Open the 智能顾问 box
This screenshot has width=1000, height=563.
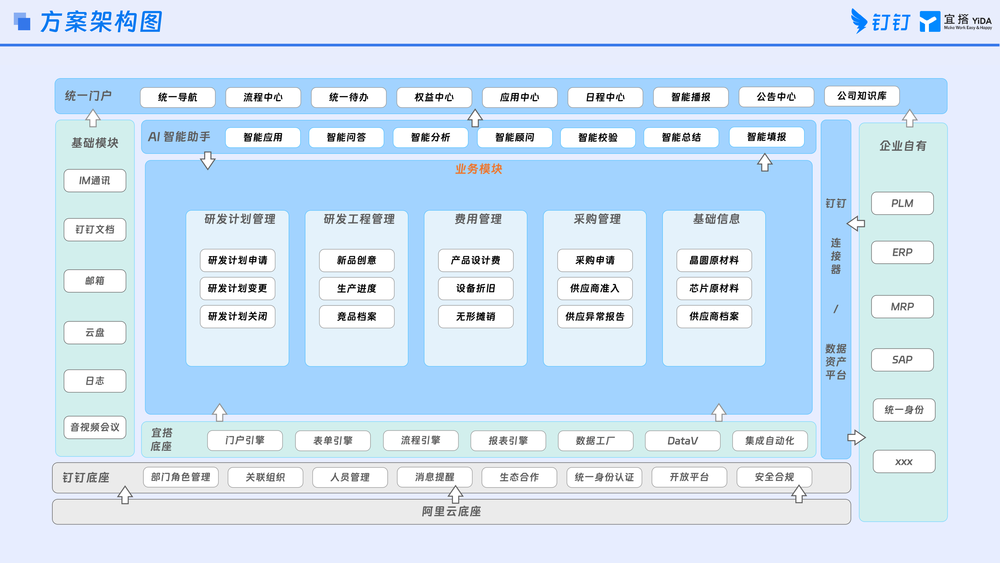click(x=515, y=137)
